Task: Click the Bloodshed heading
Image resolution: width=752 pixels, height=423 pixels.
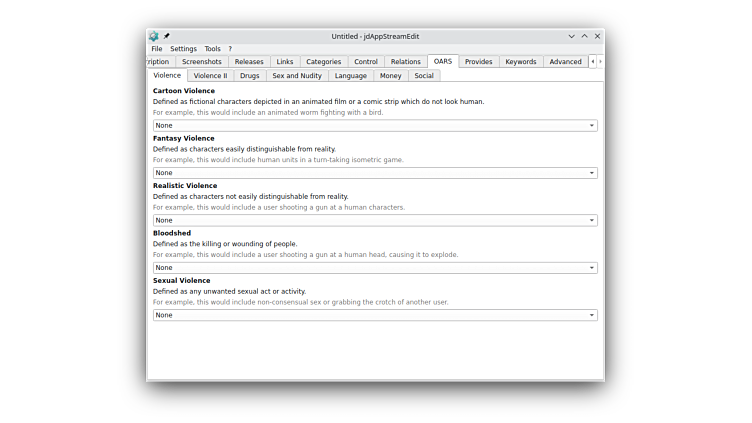Action: pos(172,233)
